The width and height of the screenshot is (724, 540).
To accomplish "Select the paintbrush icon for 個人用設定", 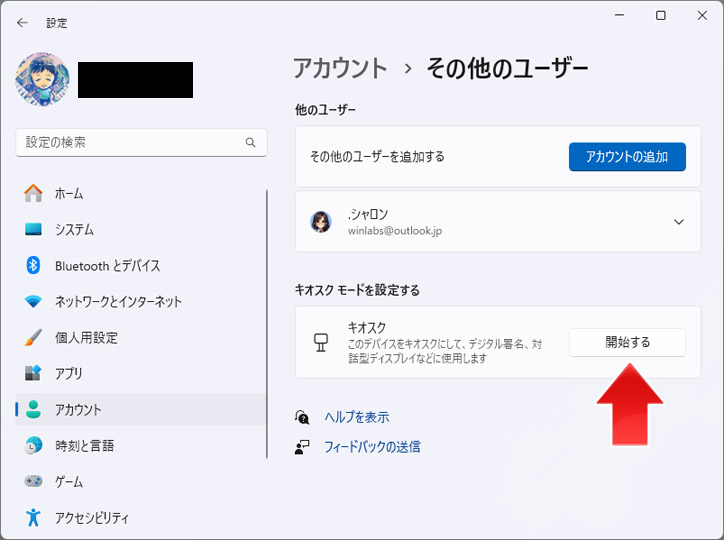I will (33, 337).
